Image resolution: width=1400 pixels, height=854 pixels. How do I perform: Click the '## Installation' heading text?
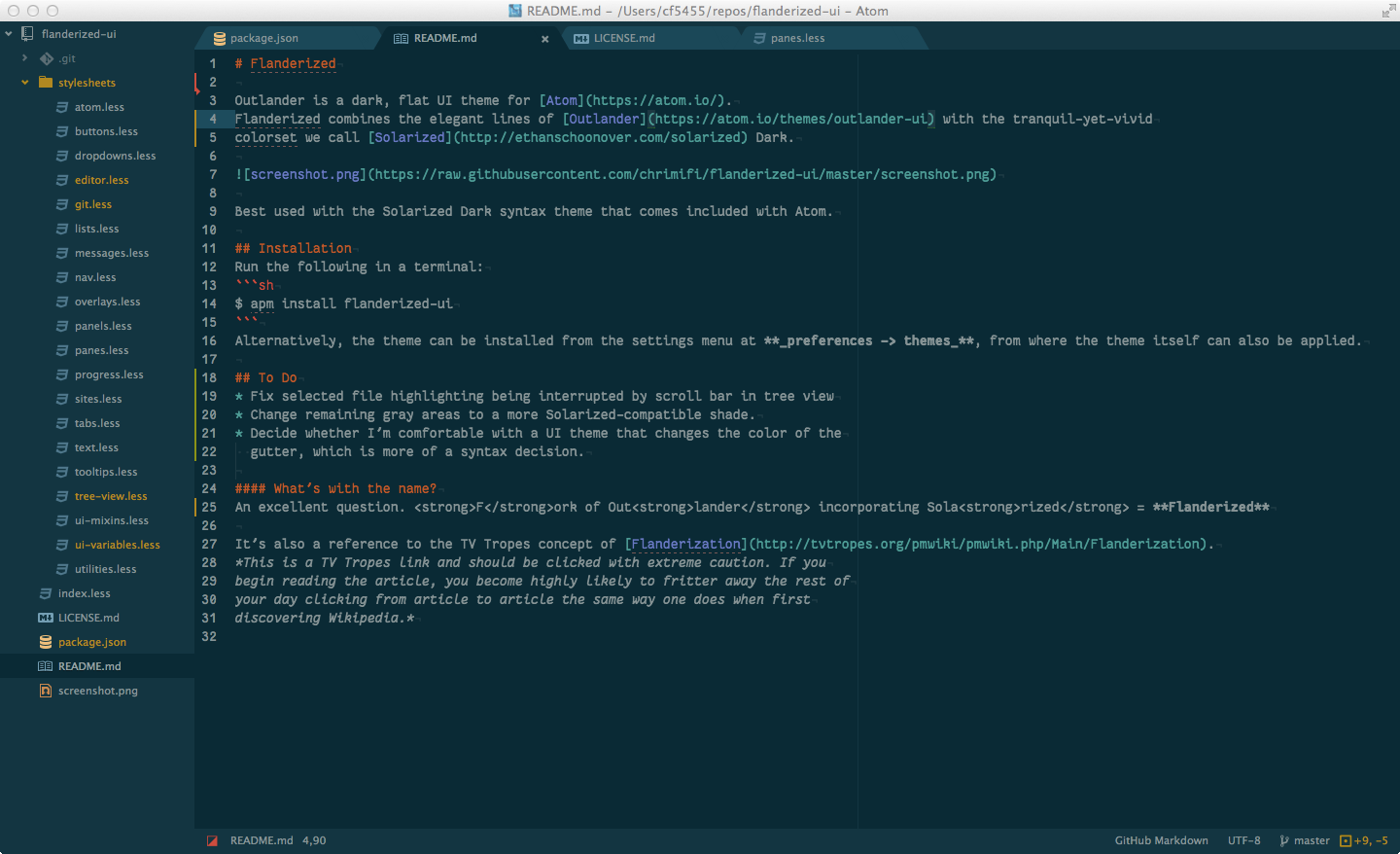click(x=293, y=248)
